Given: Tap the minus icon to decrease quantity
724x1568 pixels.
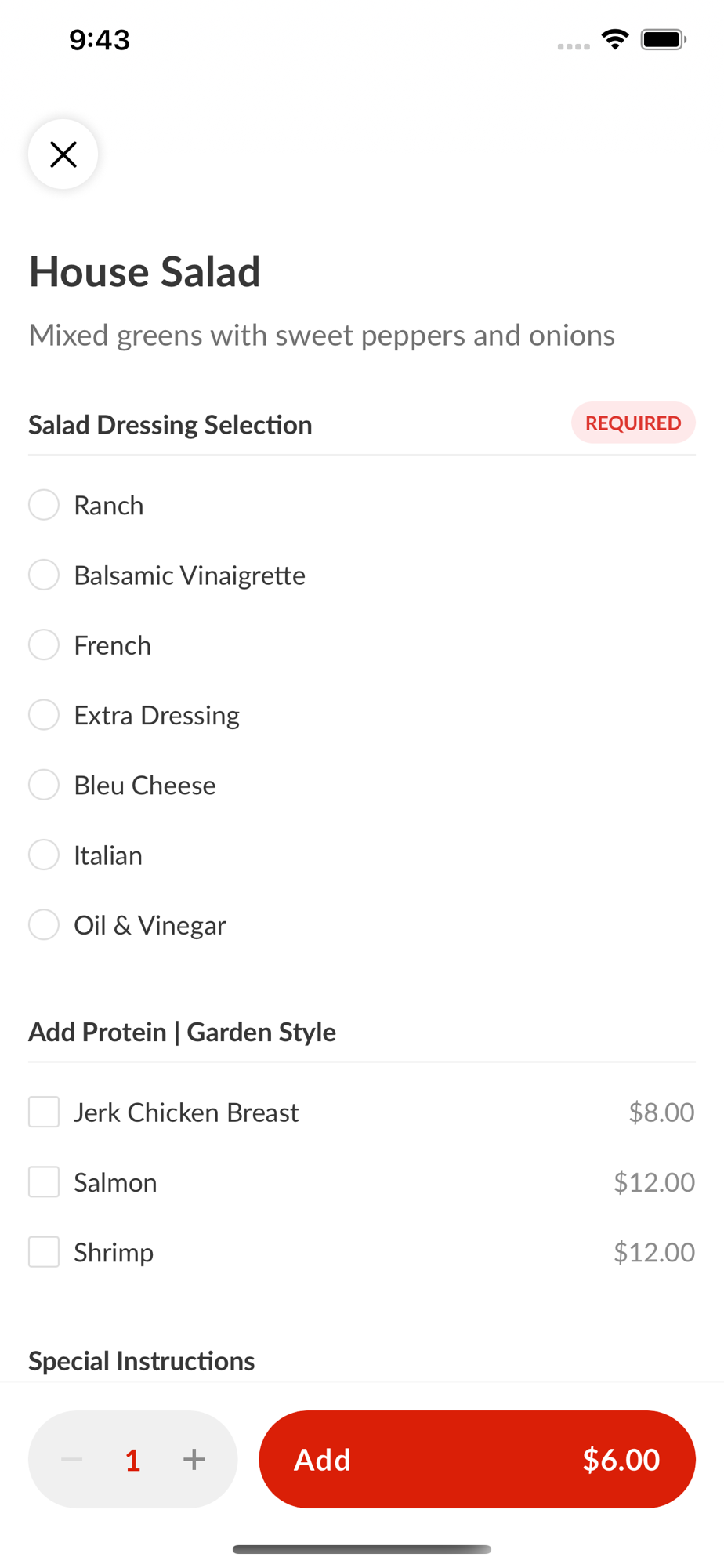Looking at the screenshot, I should [x=72, y=1459].
